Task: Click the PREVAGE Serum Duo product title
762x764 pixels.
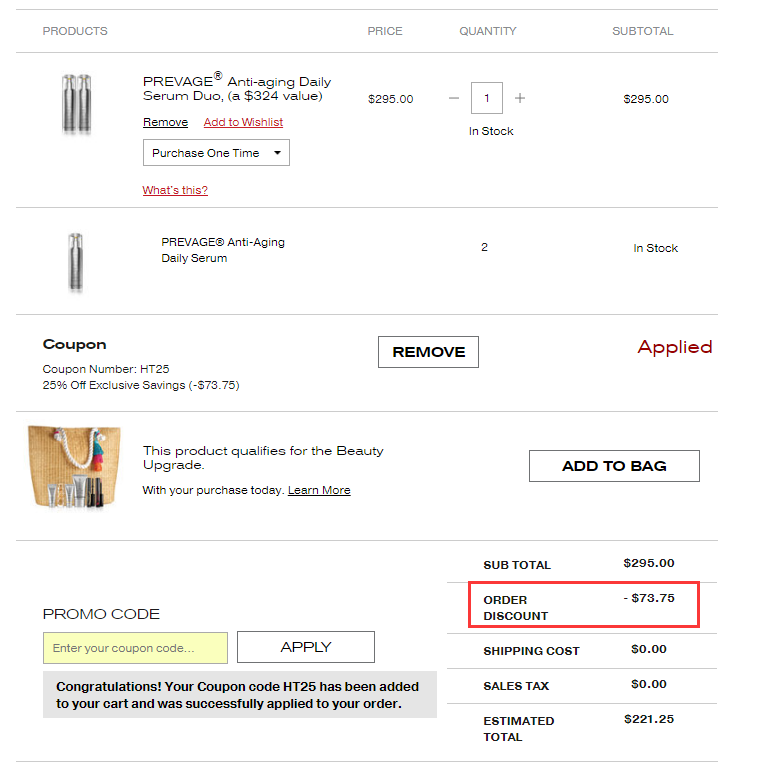Action: (x=237, y=89)
